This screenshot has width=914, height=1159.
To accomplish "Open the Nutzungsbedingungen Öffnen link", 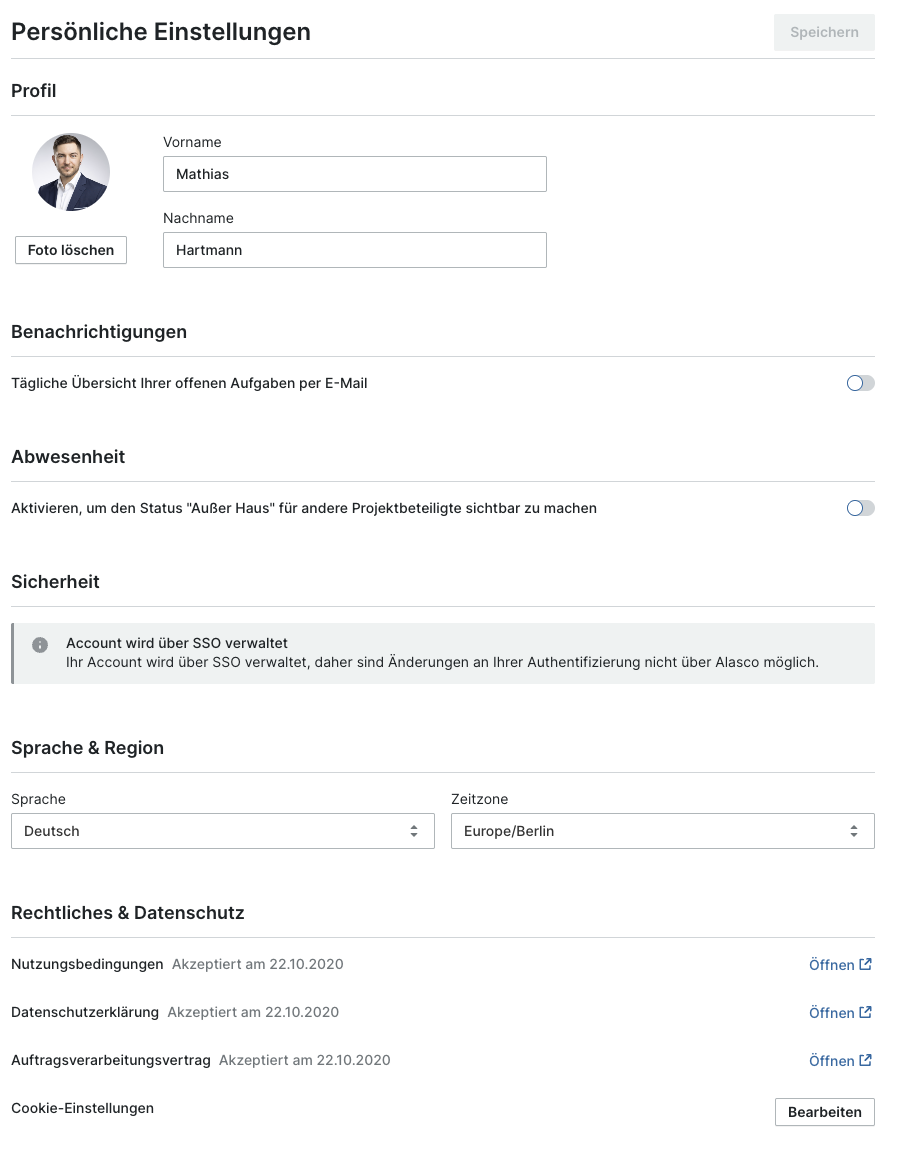I will 840,965.
